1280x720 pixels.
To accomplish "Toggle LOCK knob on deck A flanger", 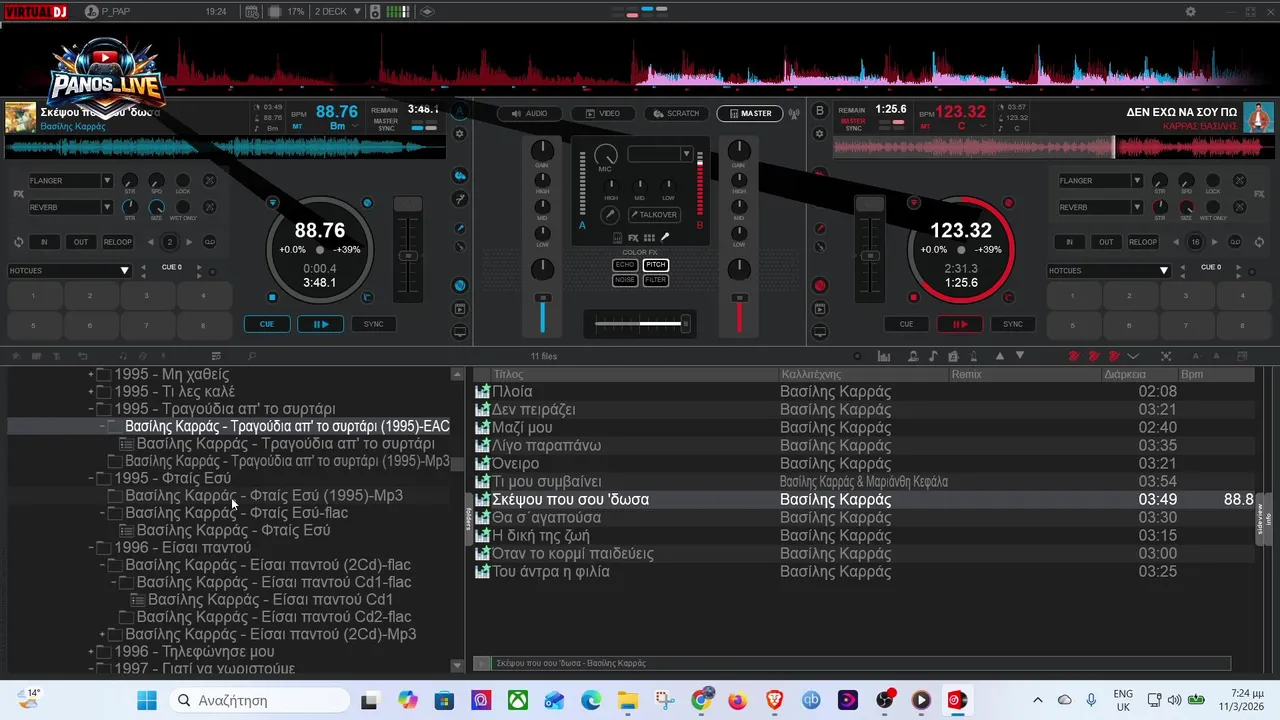I will pyautogui.click(x=183, y=181).
